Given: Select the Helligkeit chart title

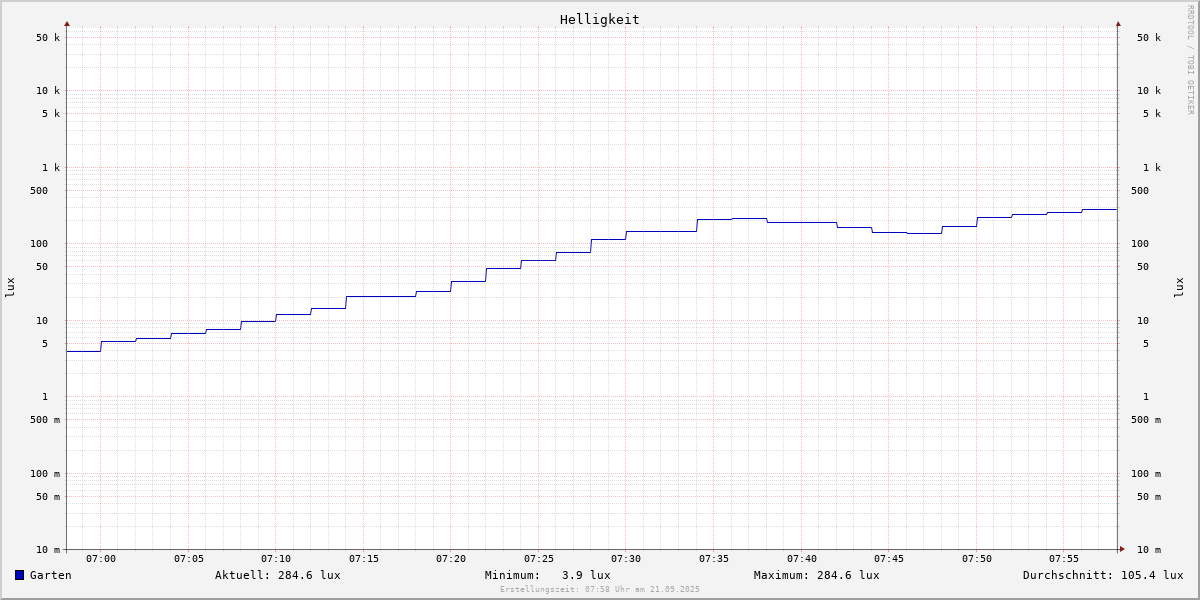Looking at the screenshot, I should pyautogui.click(x=599, y=19).
